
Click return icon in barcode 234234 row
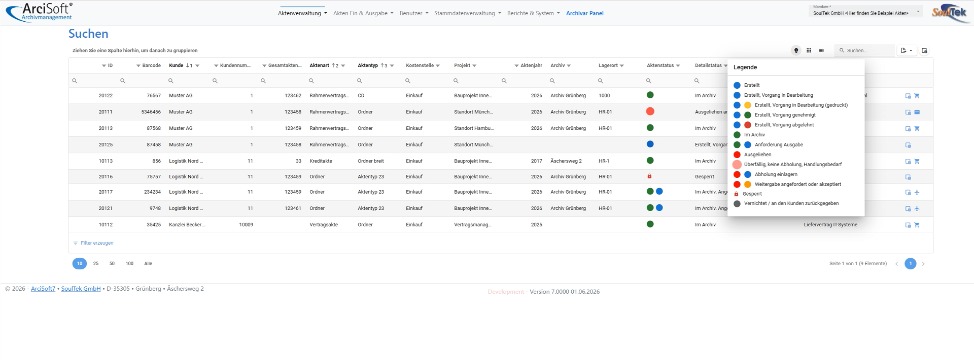(917, 192)
